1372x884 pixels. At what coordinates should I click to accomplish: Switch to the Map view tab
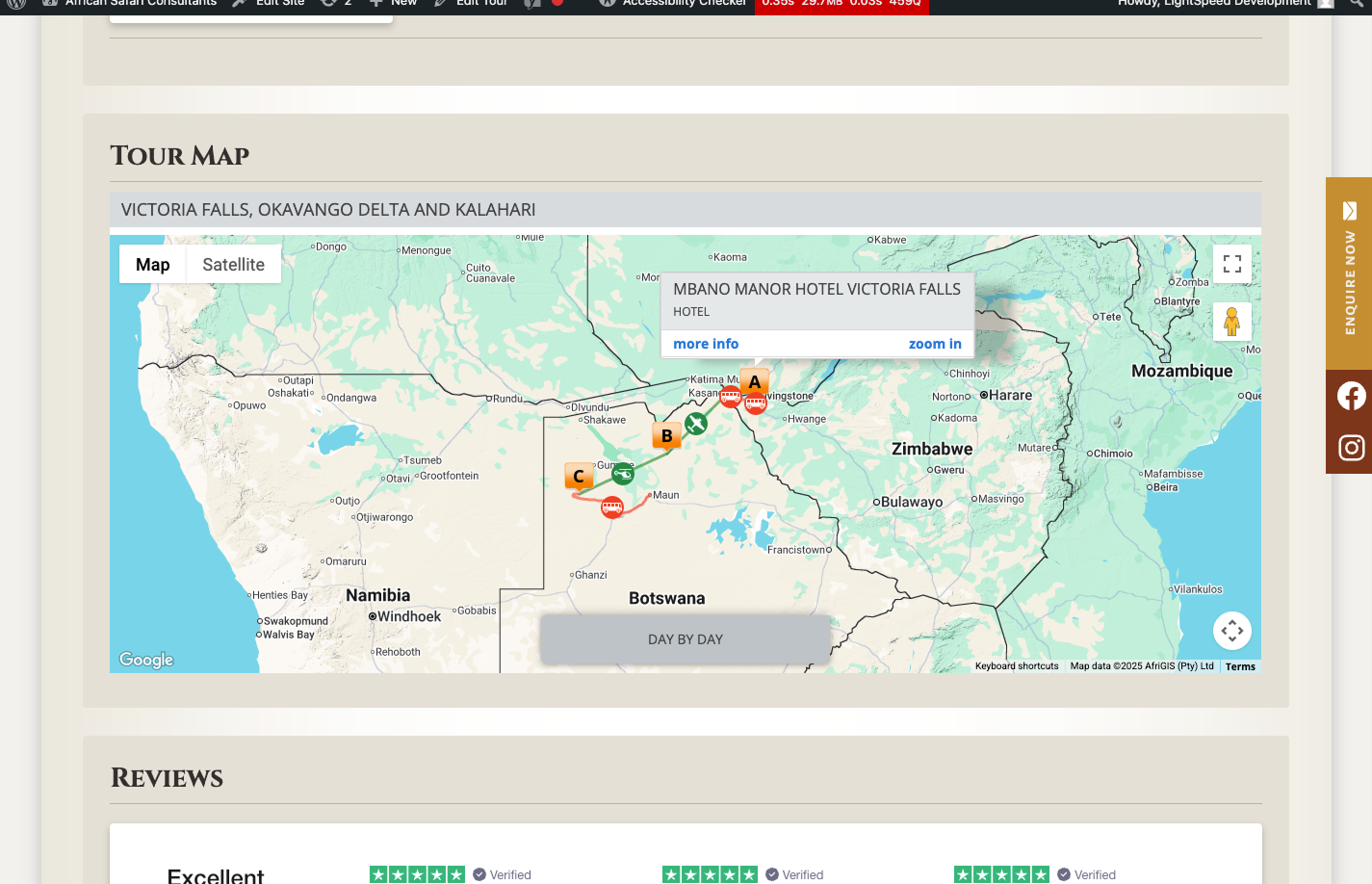152,265
